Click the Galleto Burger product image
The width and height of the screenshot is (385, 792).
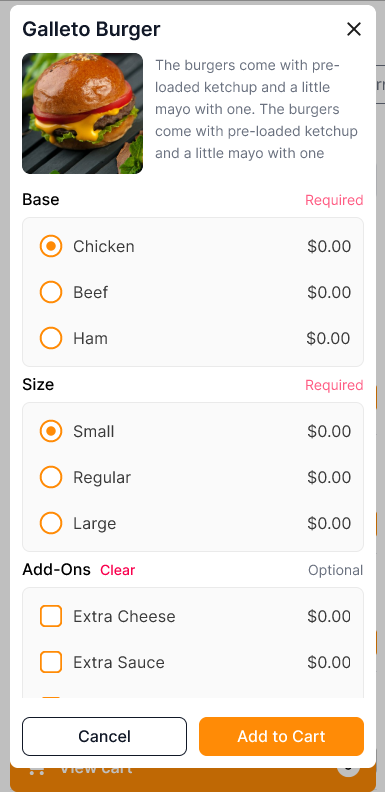[82, 114]
